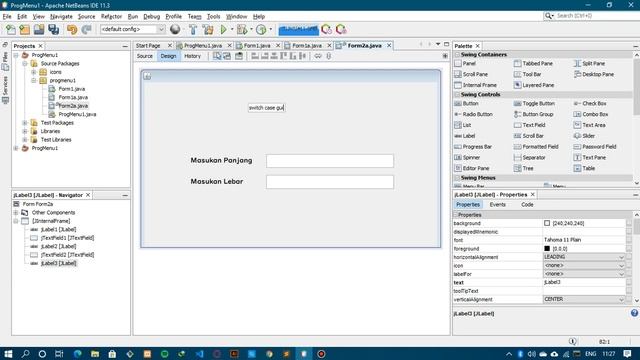Open the Events properties tab
640x360 pixels.
[x=497, y=204]
